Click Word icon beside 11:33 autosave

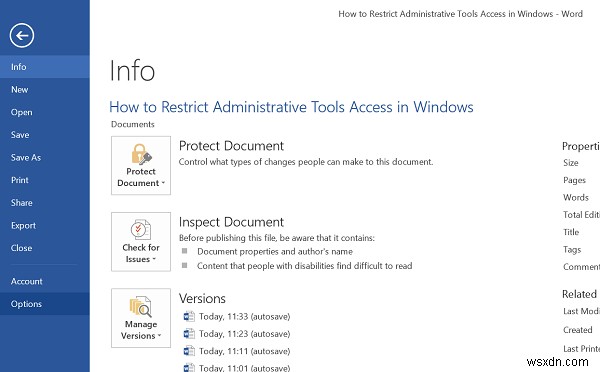[x=189, y=317]
